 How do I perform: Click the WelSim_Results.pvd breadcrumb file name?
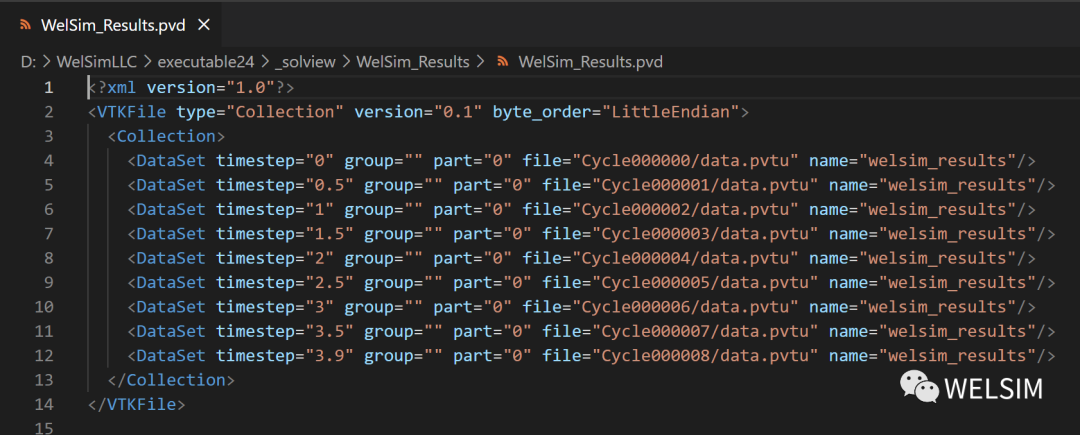point(590,62)
